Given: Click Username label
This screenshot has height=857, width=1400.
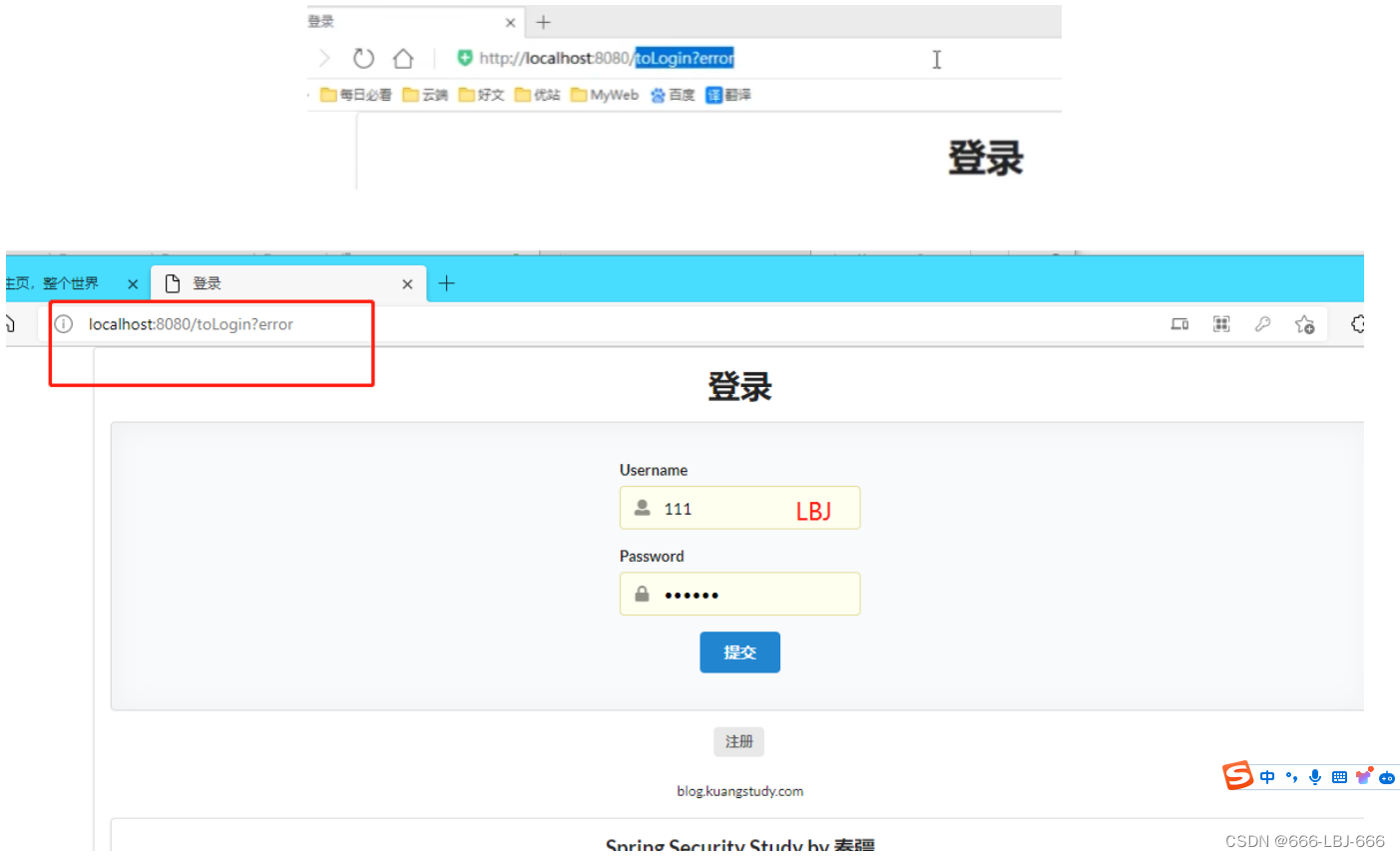Looking at the screenshot, I should pos(654,470).
